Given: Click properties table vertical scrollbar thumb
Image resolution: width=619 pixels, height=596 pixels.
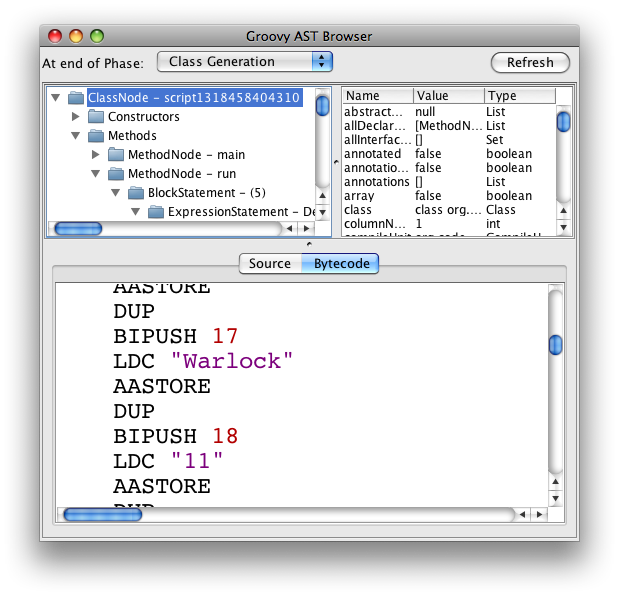Looking at the screenshot, I should [563, 122].
